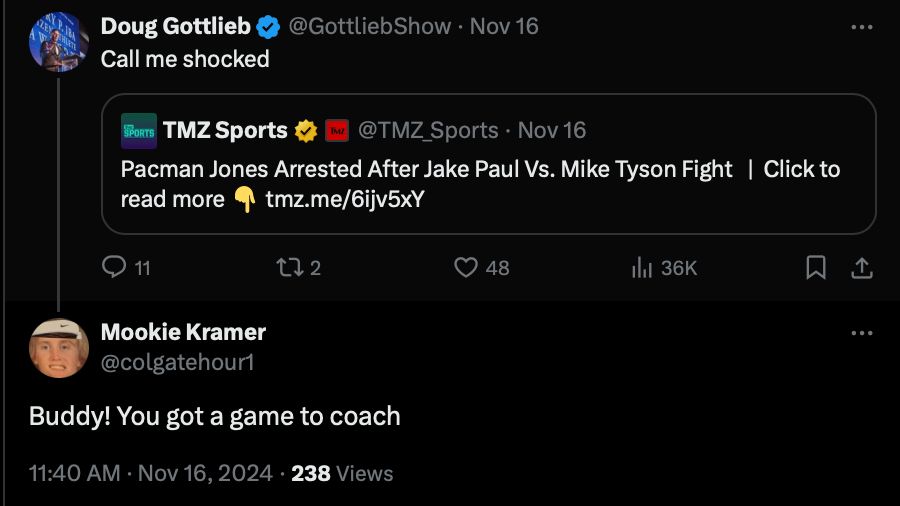Viewport: 900px width, 506px height.
Task: Click the repost icon
Action: [x=287, y=267]
